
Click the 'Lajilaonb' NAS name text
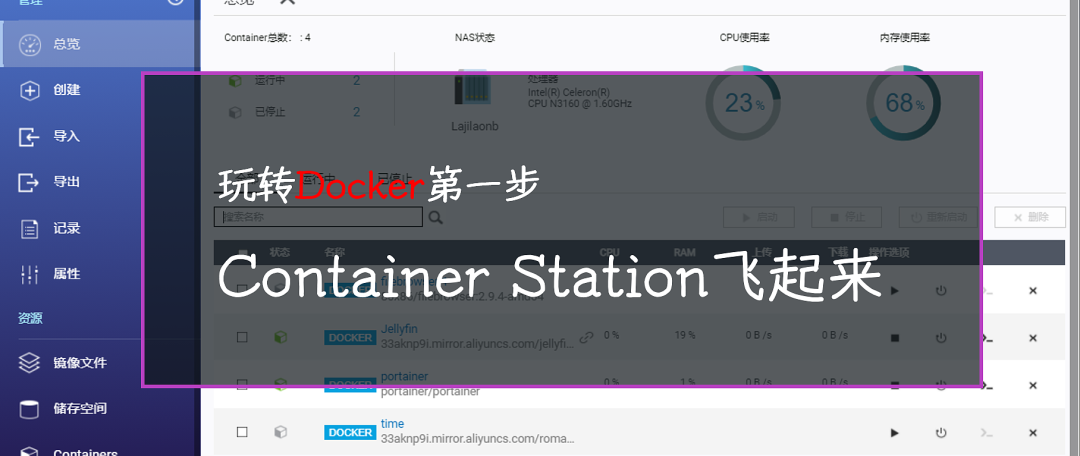pyautogui.click(x=475, y=127)
